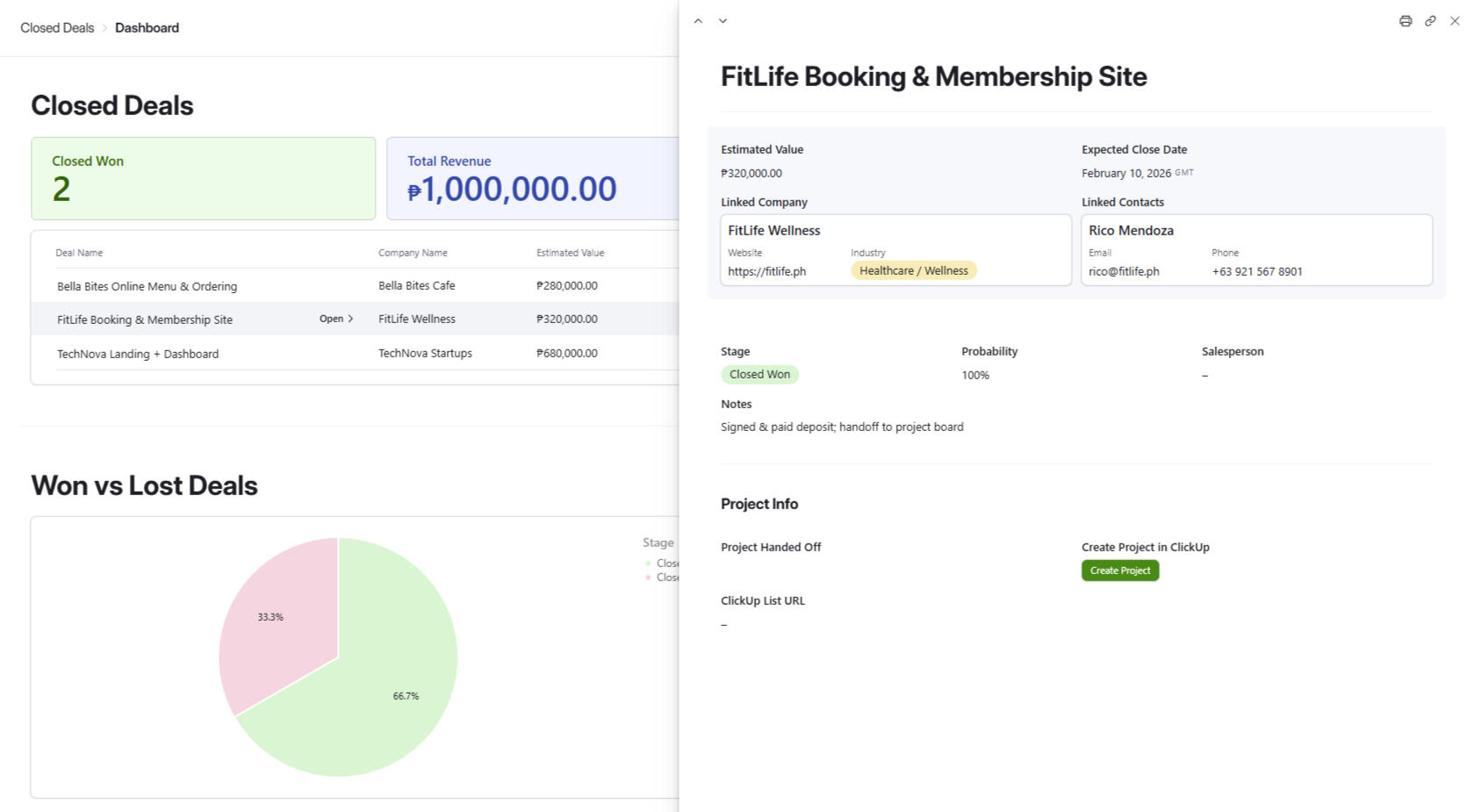Go to next record with down chevron

point(723,21)
